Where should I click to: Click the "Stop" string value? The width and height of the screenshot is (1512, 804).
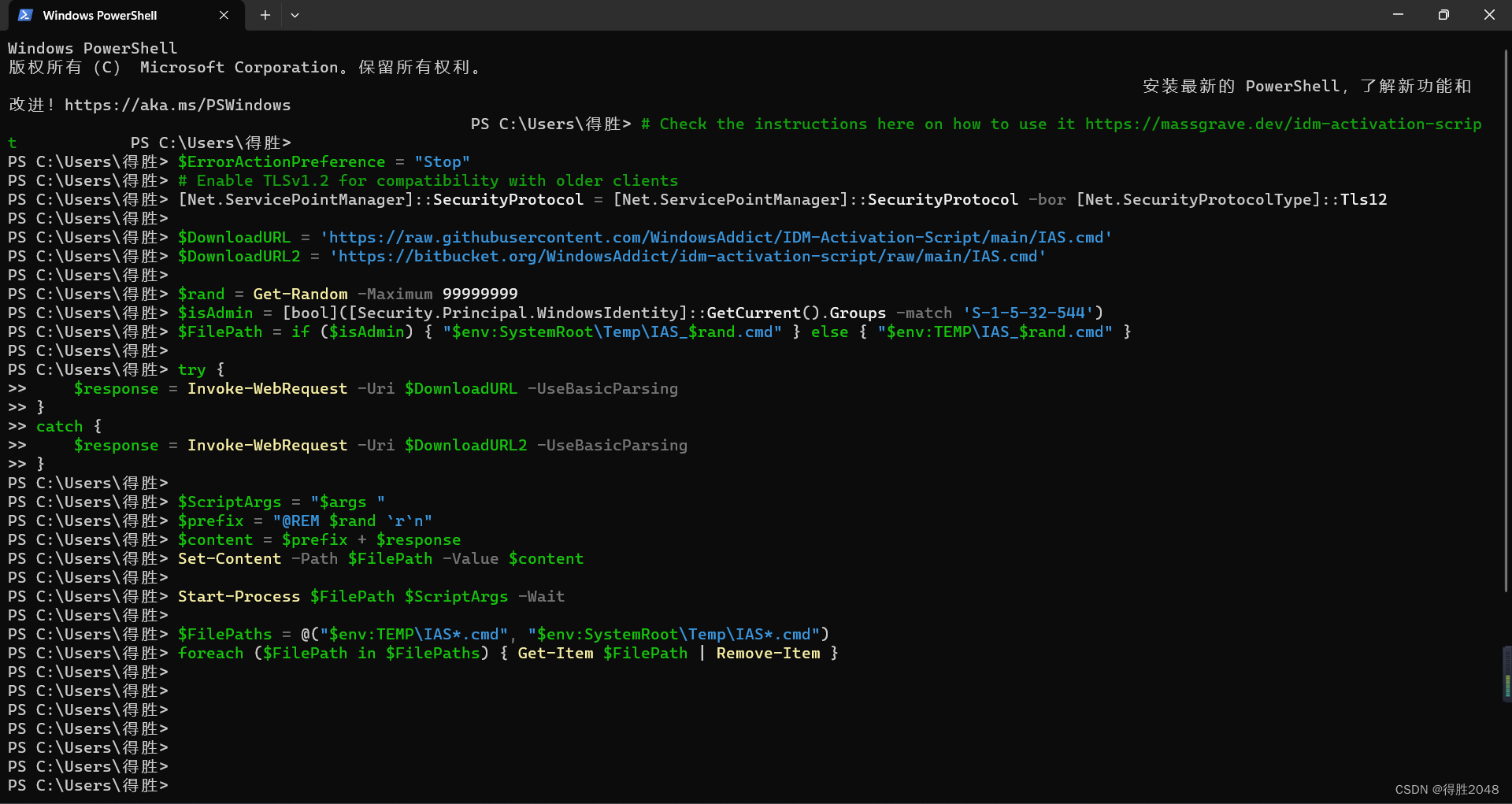442,161
